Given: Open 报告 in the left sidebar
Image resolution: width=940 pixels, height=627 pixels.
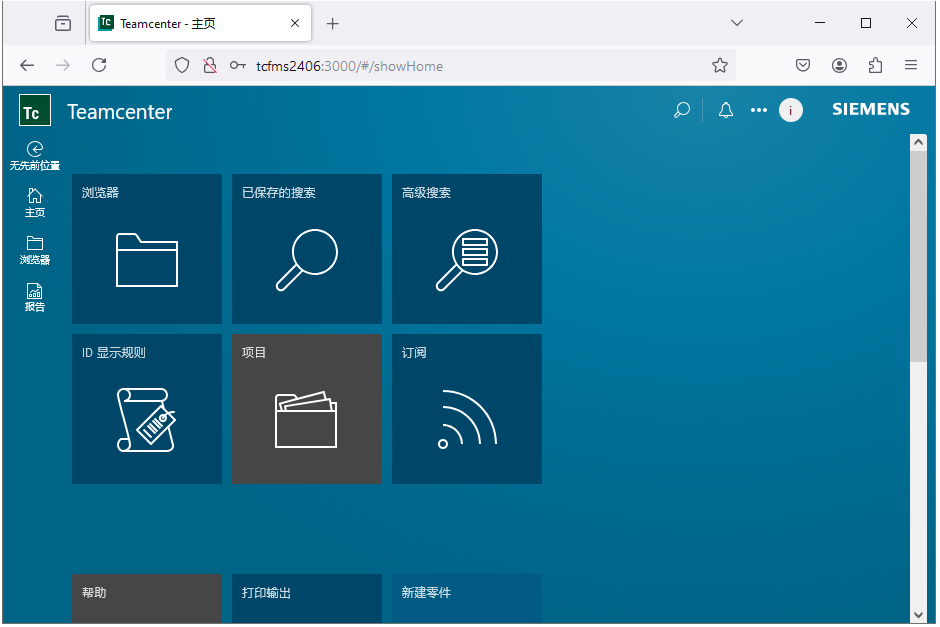Looking at the screenshot, I should 35,297.
